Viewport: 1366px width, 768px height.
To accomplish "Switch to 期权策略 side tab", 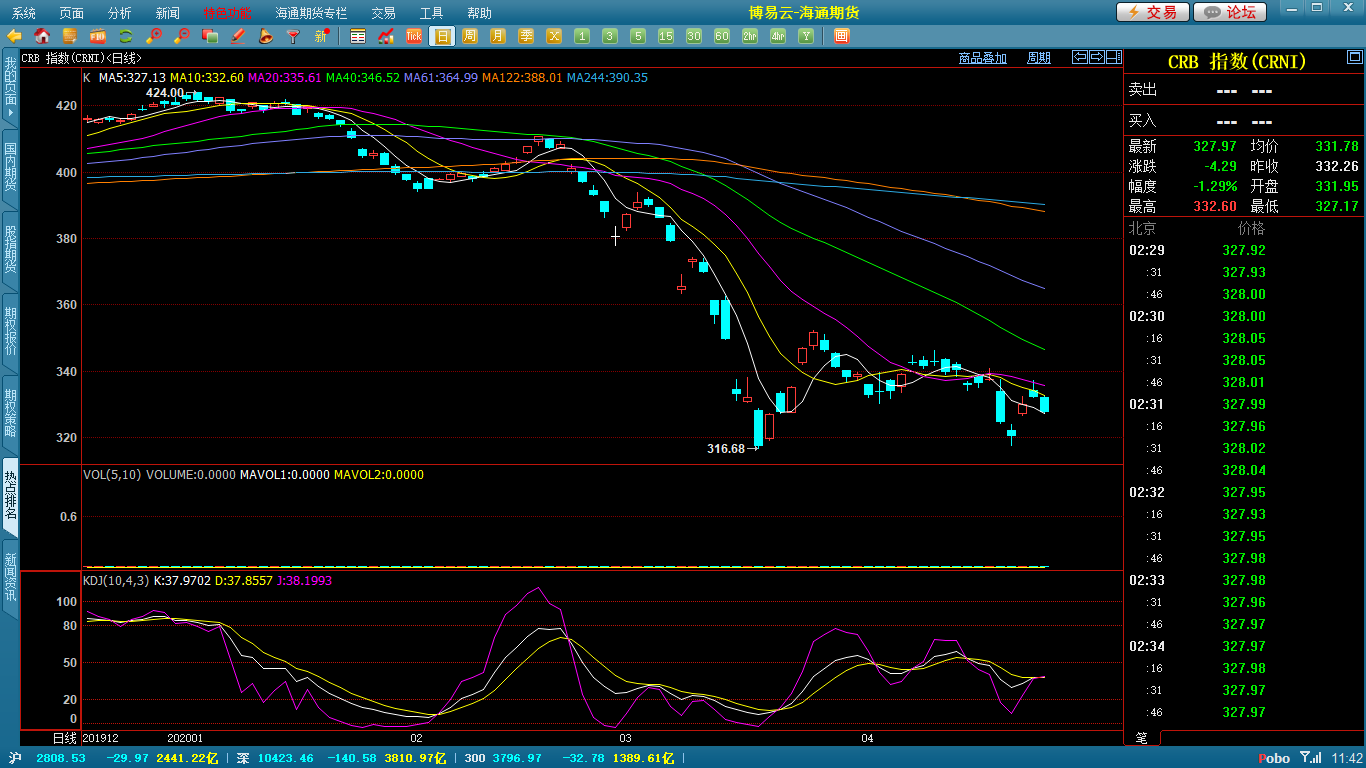I will click(x=10, y=413).
